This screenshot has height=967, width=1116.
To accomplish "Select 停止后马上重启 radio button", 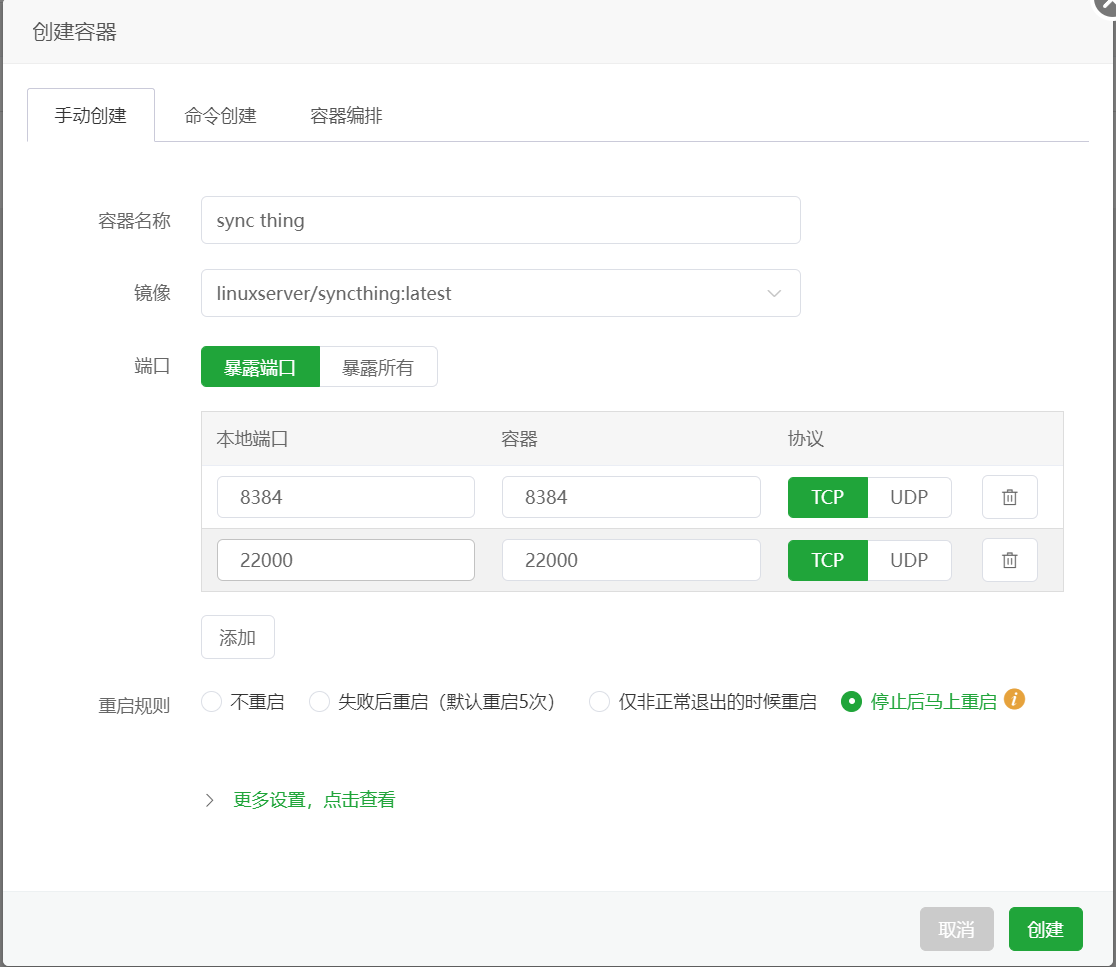I will (851, 702).
